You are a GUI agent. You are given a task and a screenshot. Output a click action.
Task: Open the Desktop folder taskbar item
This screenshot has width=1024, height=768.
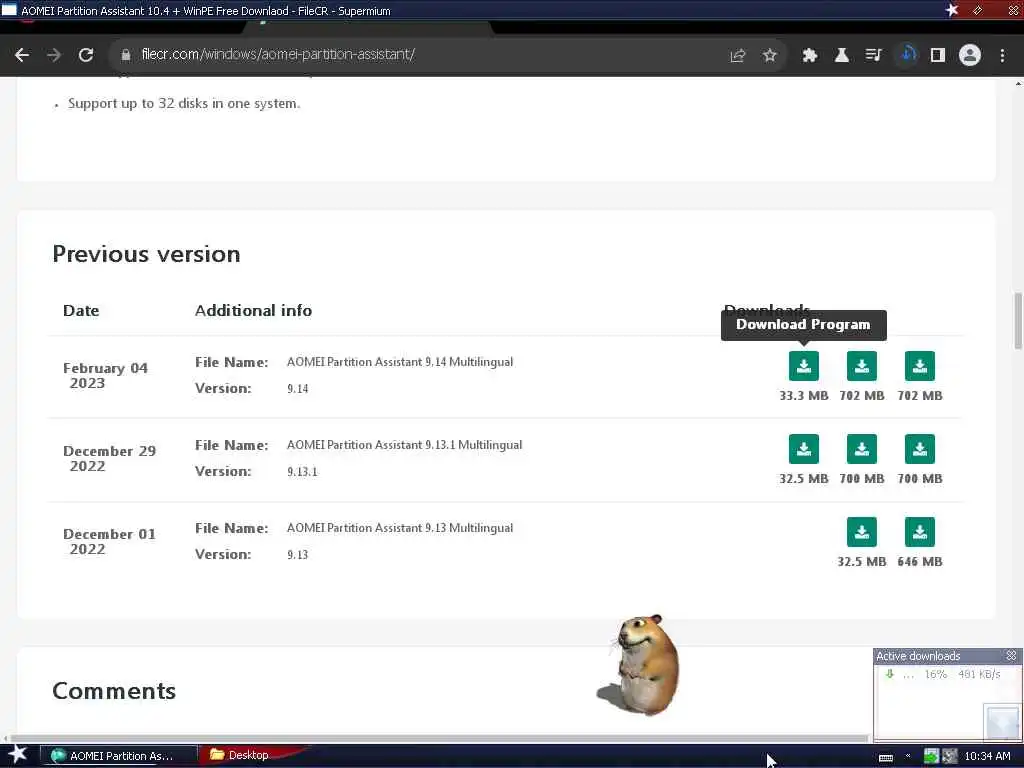click(248, 755)
